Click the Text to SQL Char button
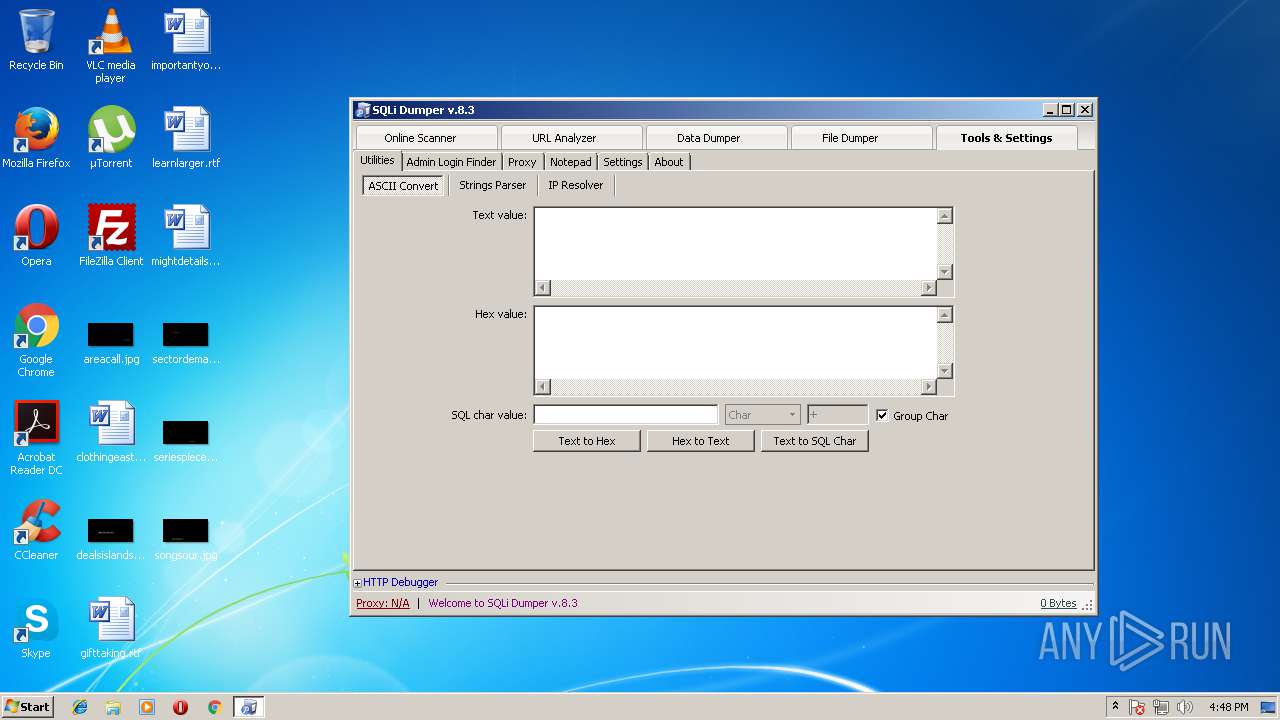This screenshot has height=720, width=1280. coord(815,441)
